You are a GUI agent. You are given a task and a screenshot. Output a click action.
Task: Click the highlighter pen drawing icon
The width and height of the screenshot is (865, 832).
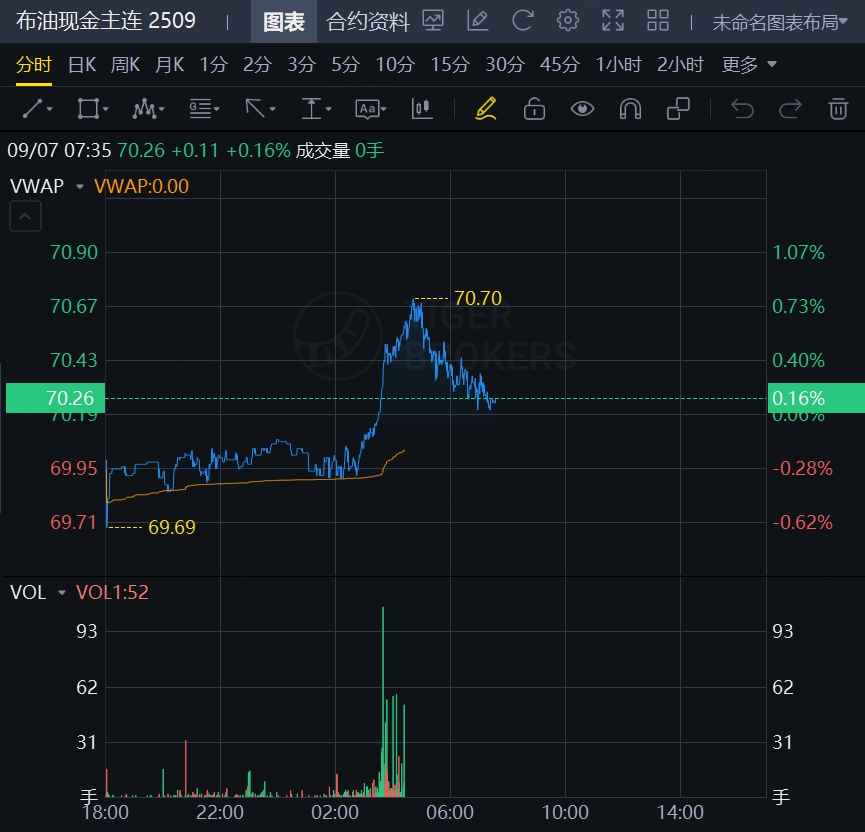486,109
